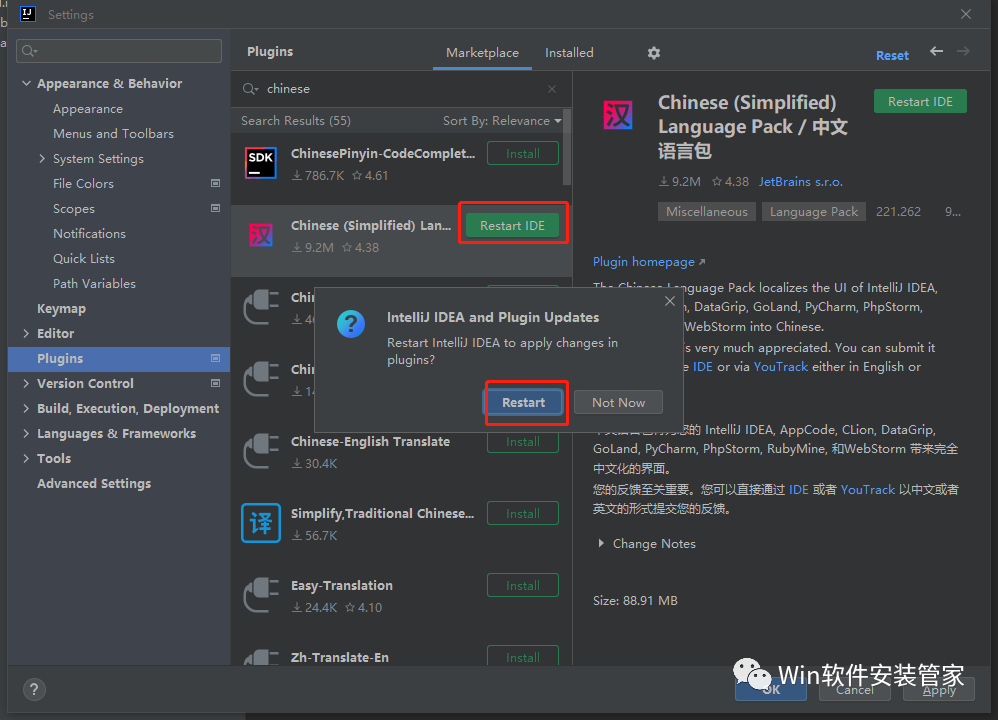
Task: Open the help question mark button
Action: pyautogui.click(x=34, y=689)
